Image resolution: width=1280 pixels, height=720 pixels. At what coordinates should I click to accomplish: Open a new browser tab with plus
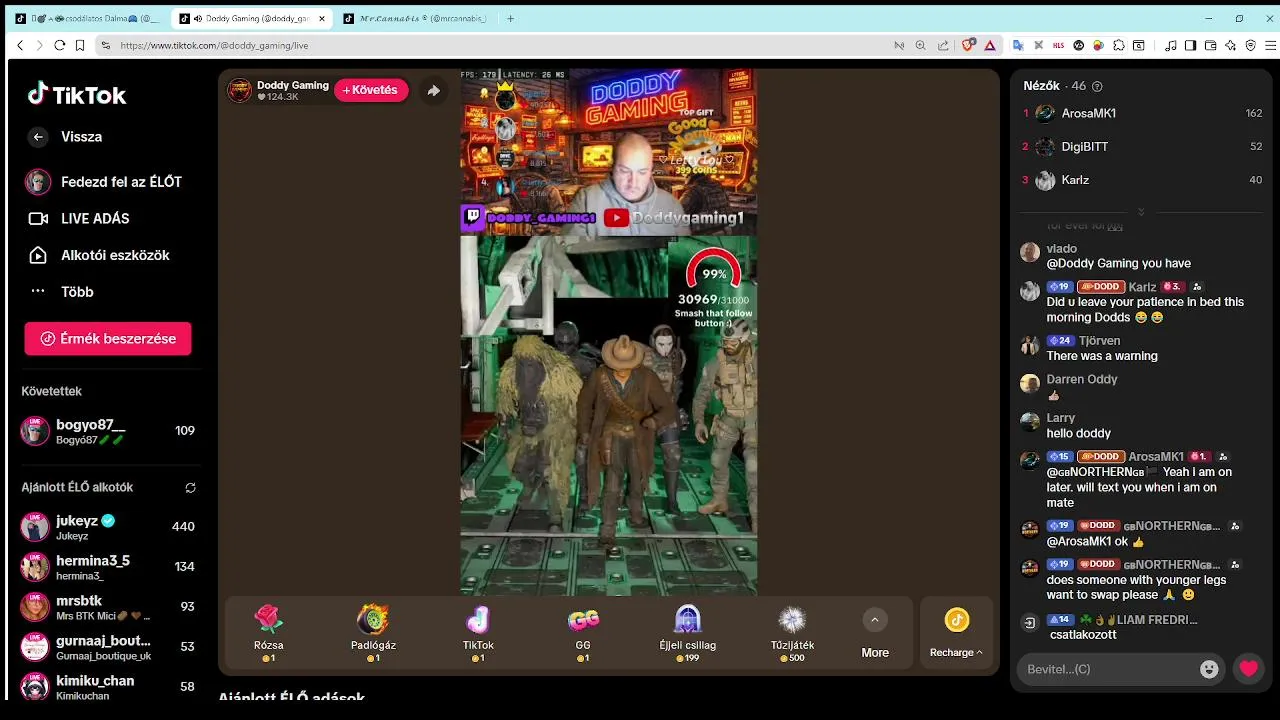click(510, 18)
